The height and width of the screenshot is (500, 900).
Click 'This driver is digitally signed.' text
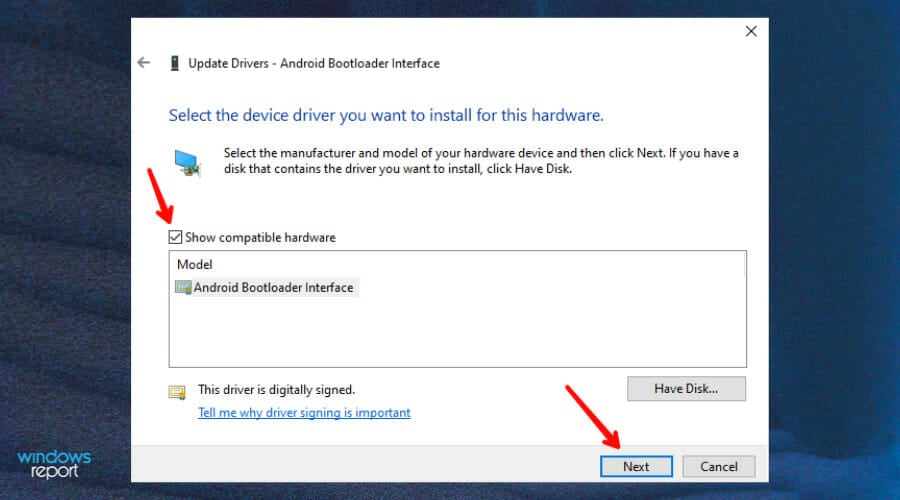click(x=277, y=390)
